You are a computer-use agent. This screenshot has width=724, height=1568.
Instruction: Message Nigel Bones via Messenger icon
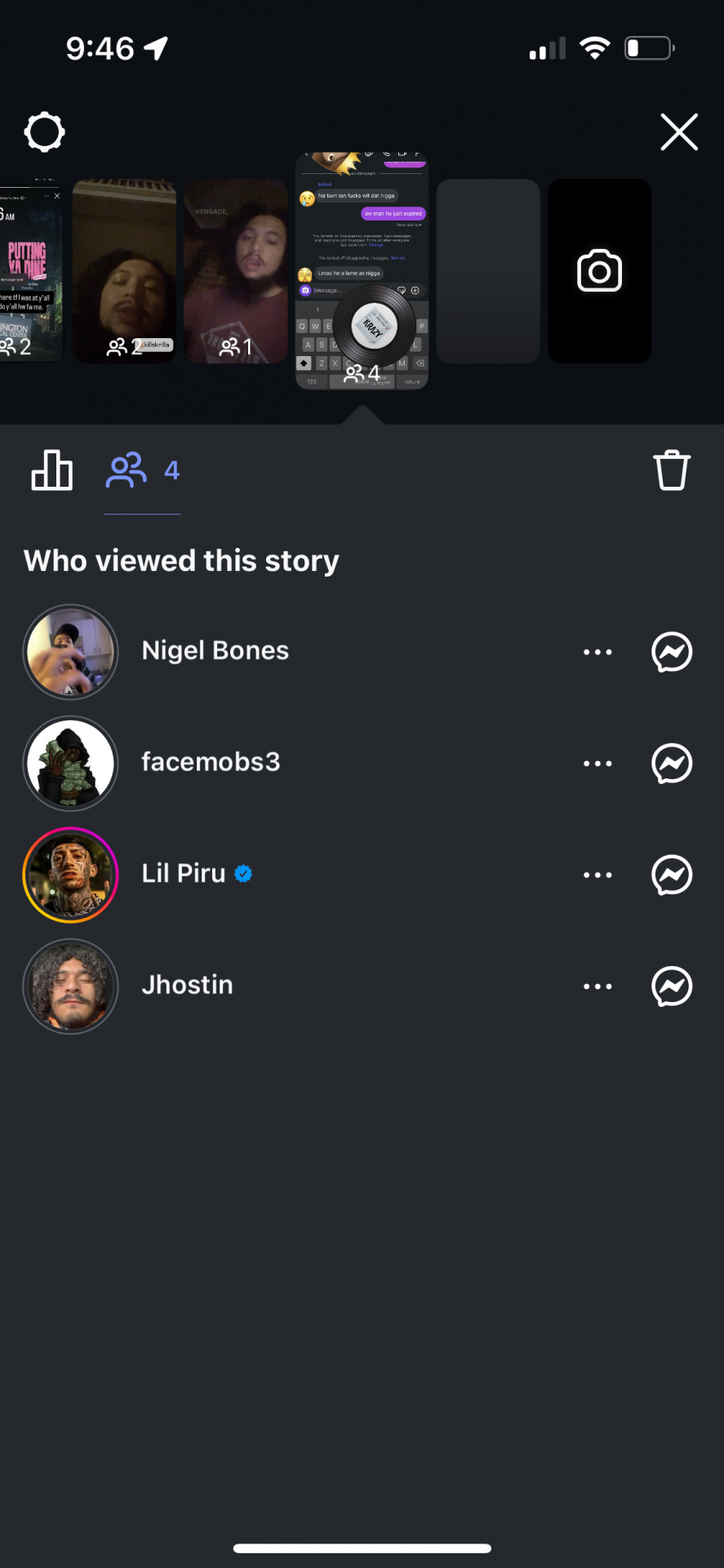[672, 652]
